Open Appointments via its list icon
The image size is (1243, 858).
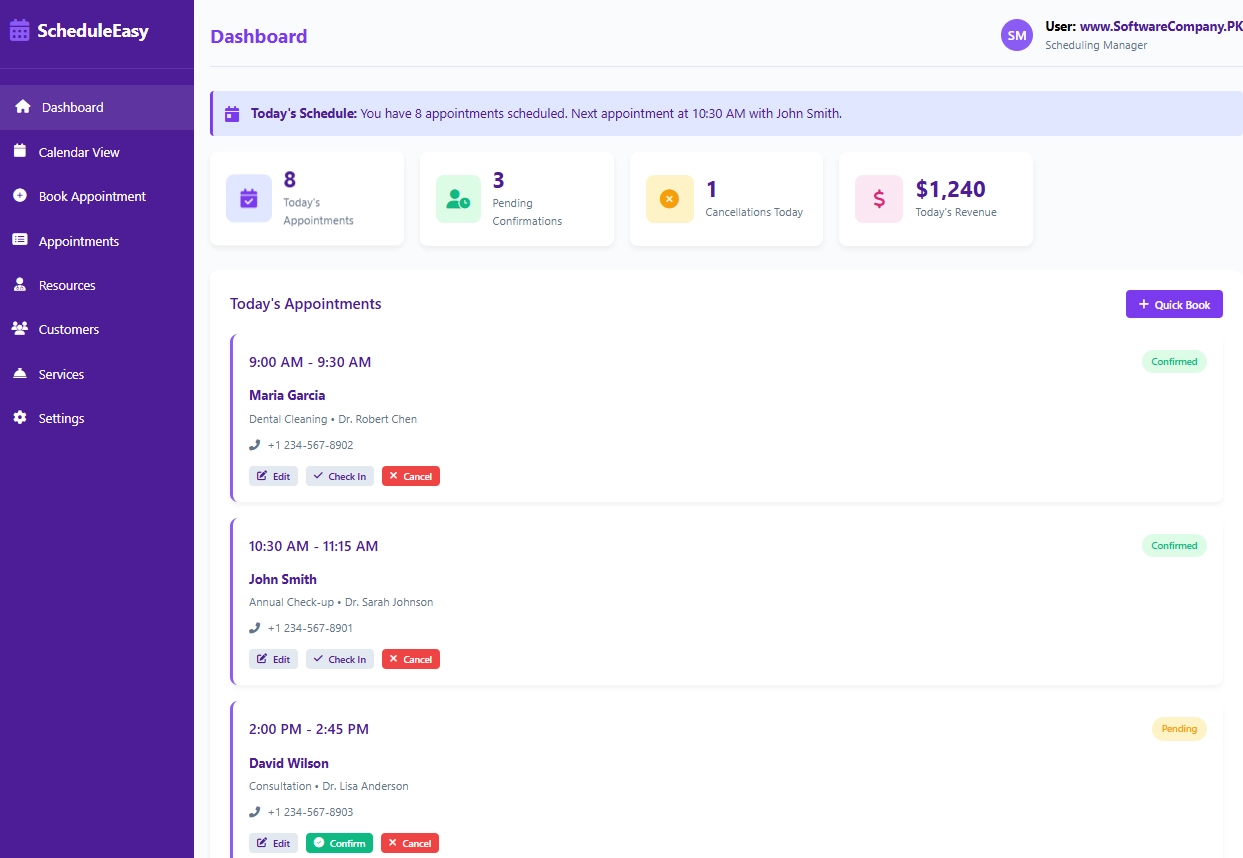[21, 240]
